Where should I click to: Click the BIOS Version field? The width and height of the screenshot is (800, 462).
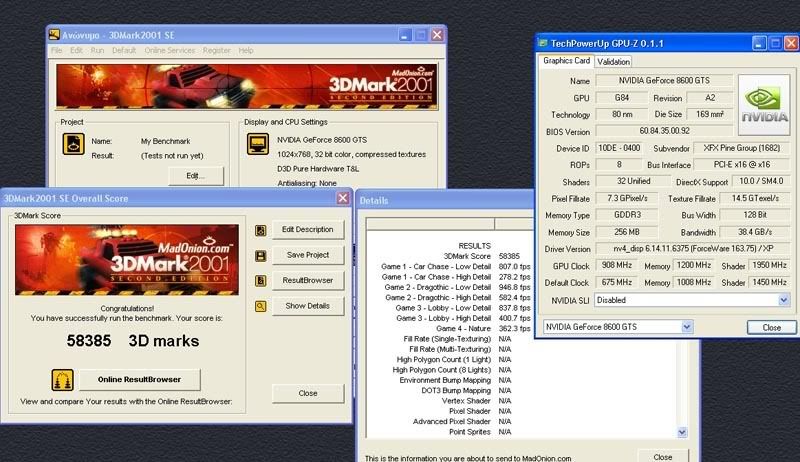(x=664, y=131)
